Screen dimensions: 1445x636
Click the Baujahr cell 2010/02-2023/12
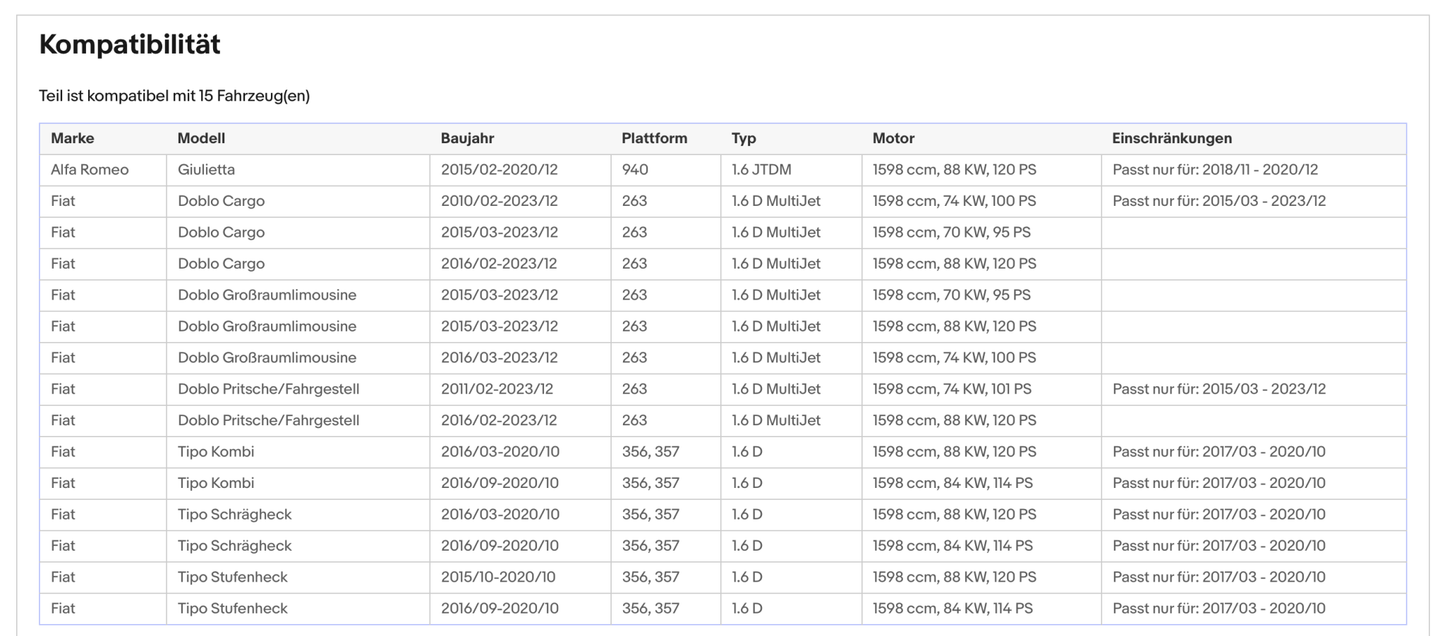pos(499,201)
